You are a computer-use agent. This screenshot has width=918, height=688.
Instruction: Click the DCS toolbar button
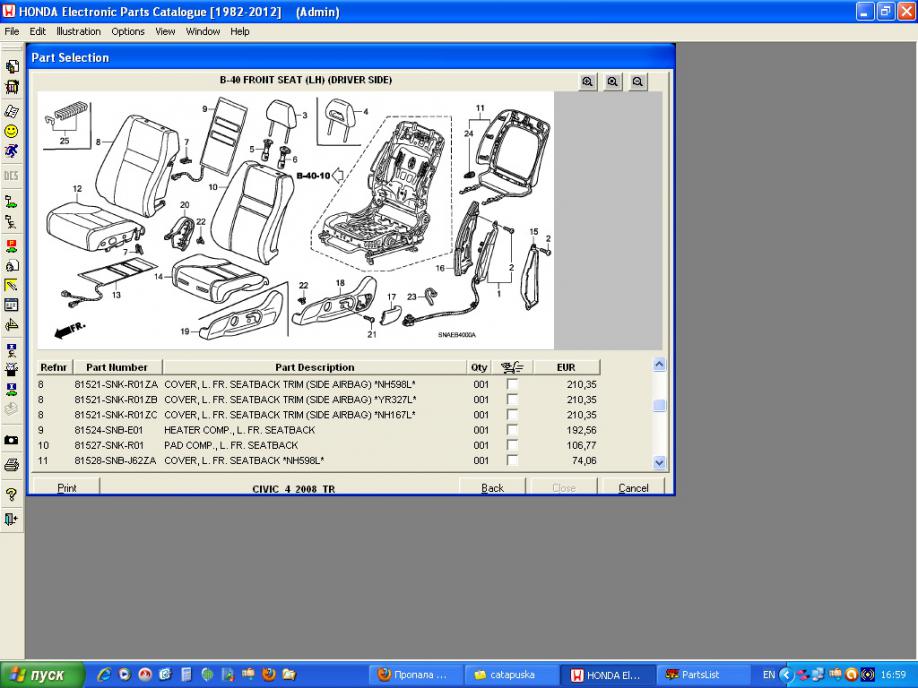(11, 176)
